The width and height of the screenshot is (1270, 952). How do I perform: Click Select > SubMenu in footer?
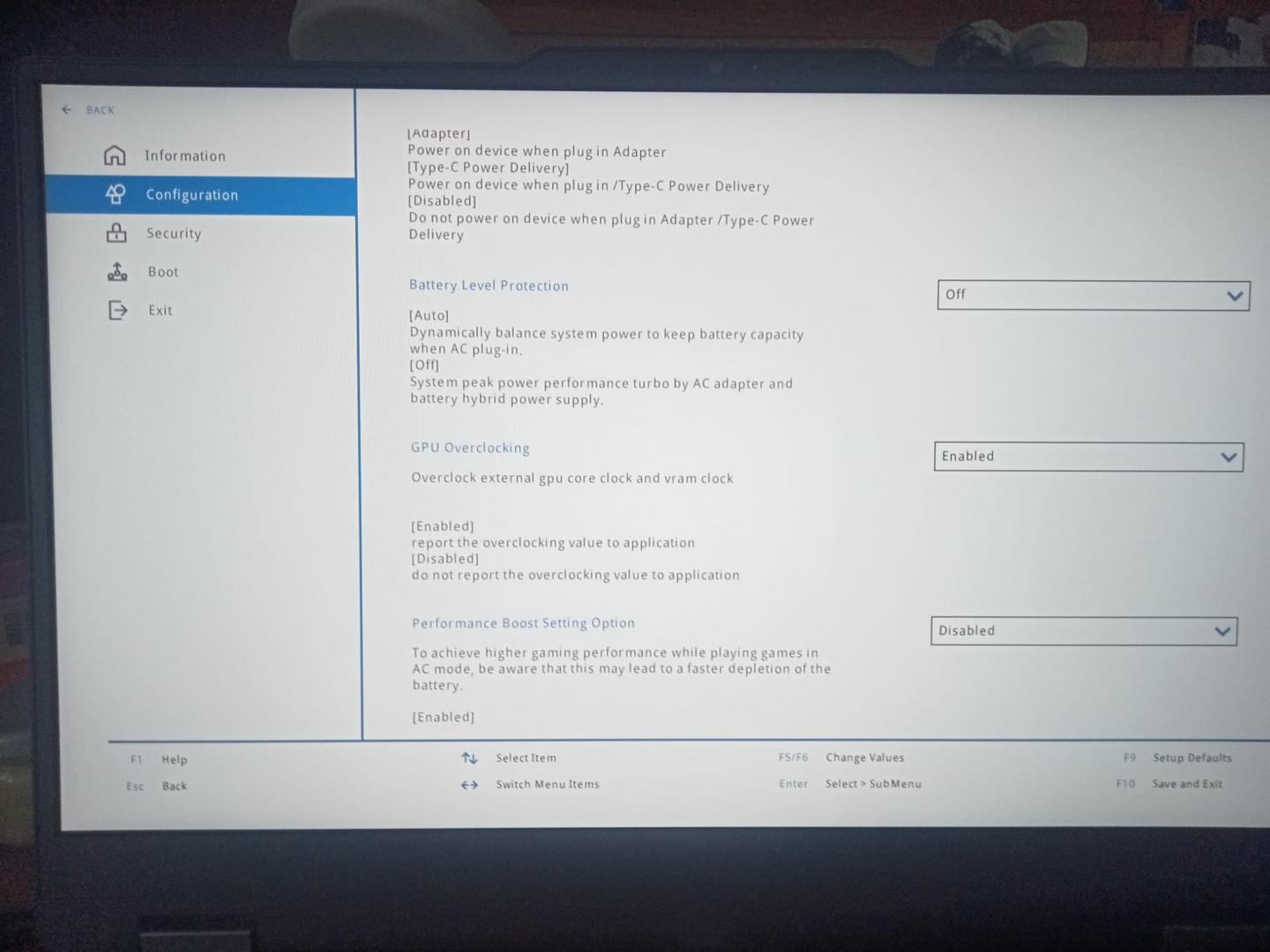click(850, 784)
